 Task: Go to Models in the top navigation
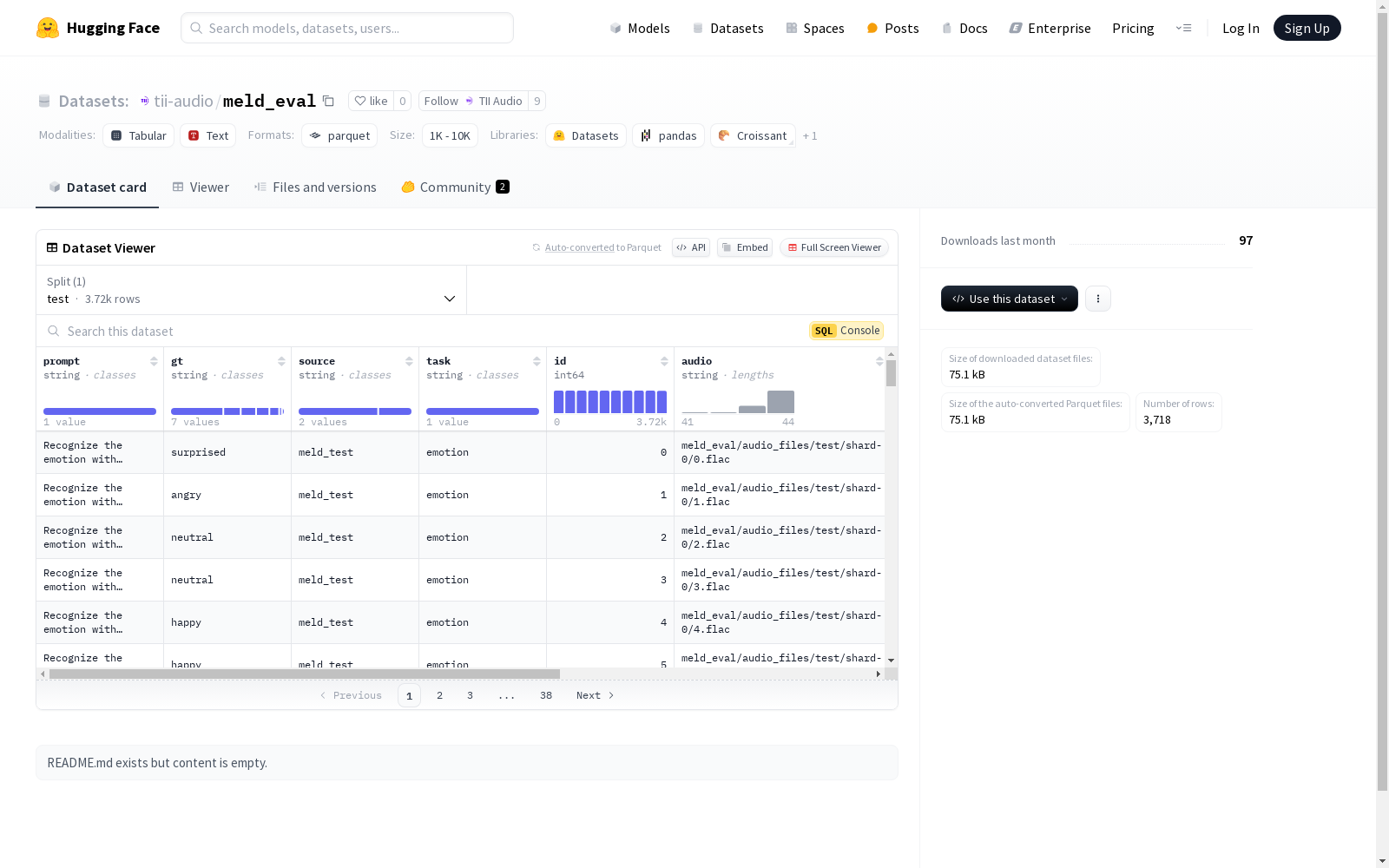(640, 29)
